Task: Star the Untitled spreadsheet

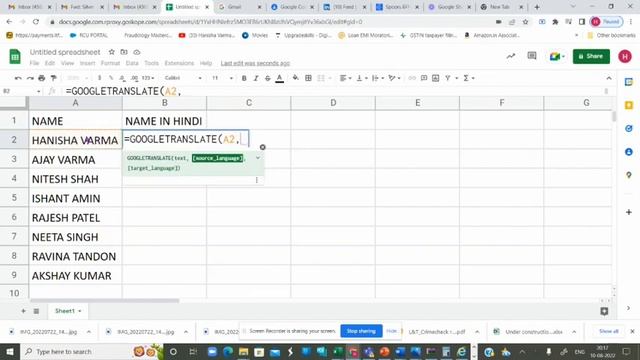Action: [111, 52]
